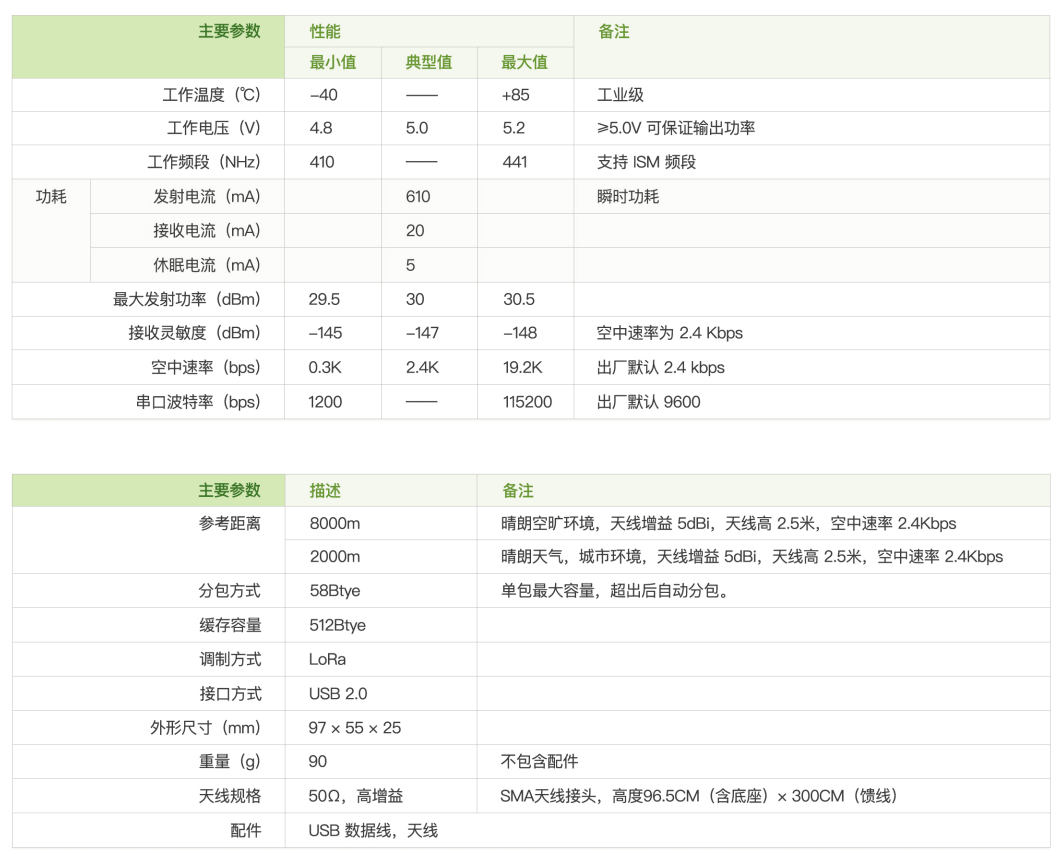
Task: Select the 最小值 sub-header cell
Action: click(333, 62)
